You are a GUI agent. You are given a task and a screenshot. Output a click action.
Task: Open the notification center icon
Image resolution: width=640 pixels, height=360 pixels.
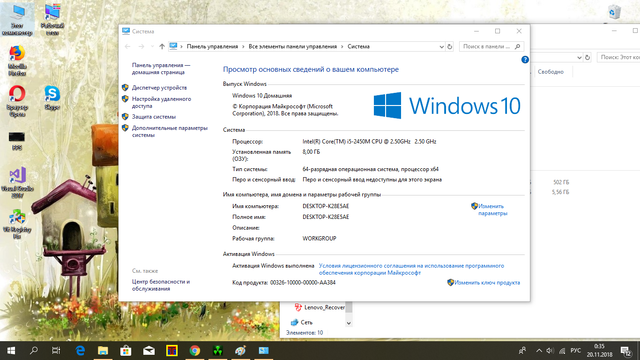coord(626,351)
